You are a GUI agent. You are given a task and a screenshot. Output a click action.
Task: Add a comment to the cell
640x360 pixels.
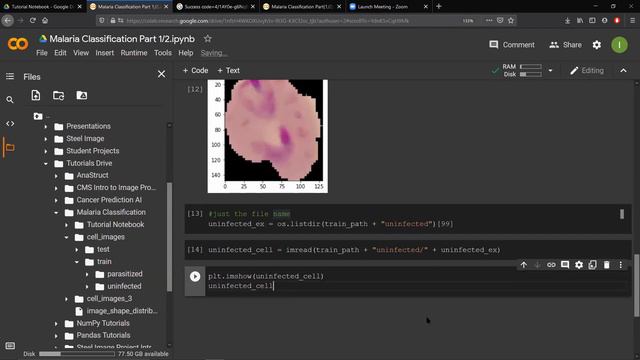point(565,265)
